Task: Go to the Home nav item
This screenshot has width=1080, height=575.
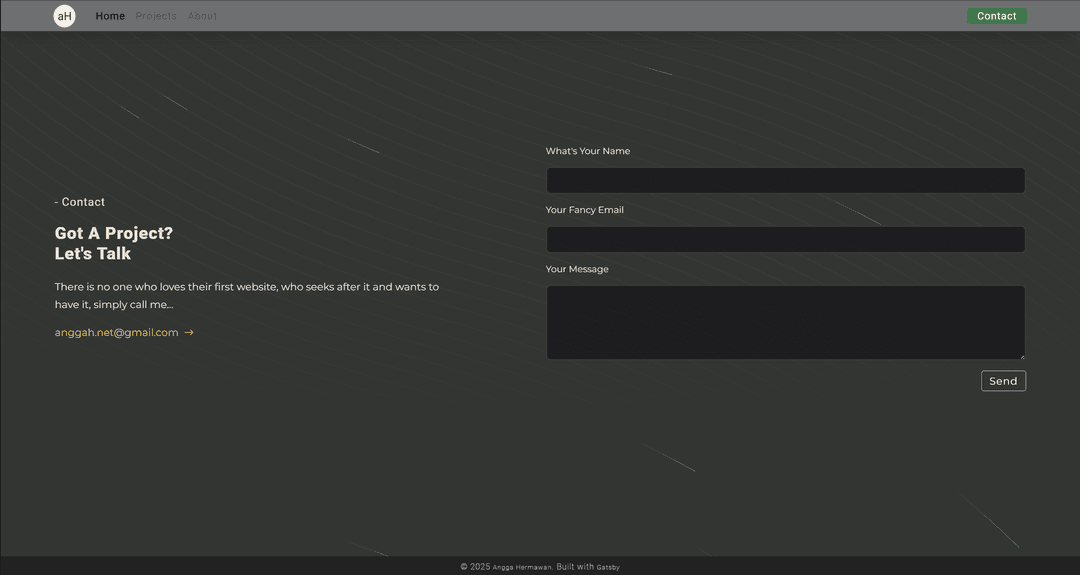Action: point(110,16)
